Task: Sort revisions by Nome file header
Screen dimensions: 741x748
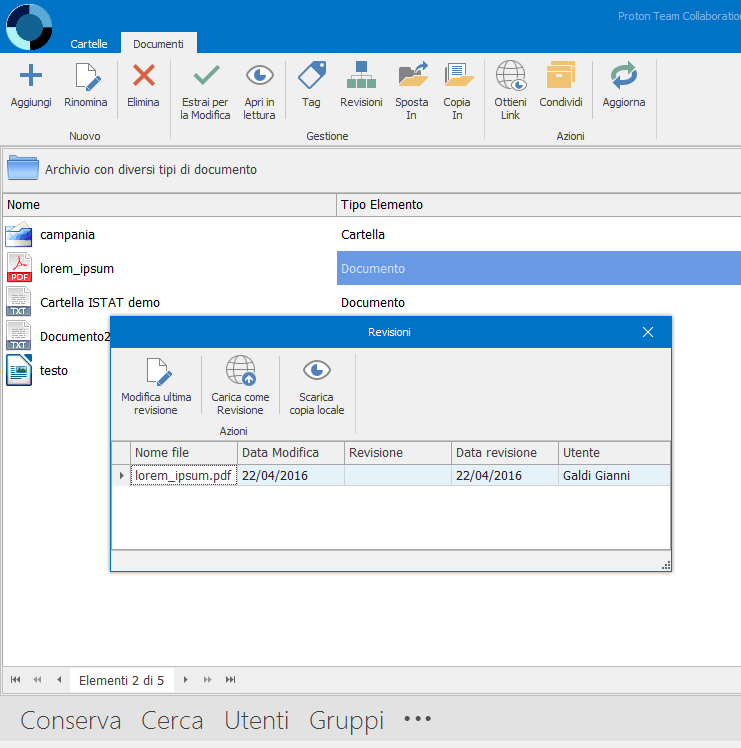Action: tap(184, 452)
